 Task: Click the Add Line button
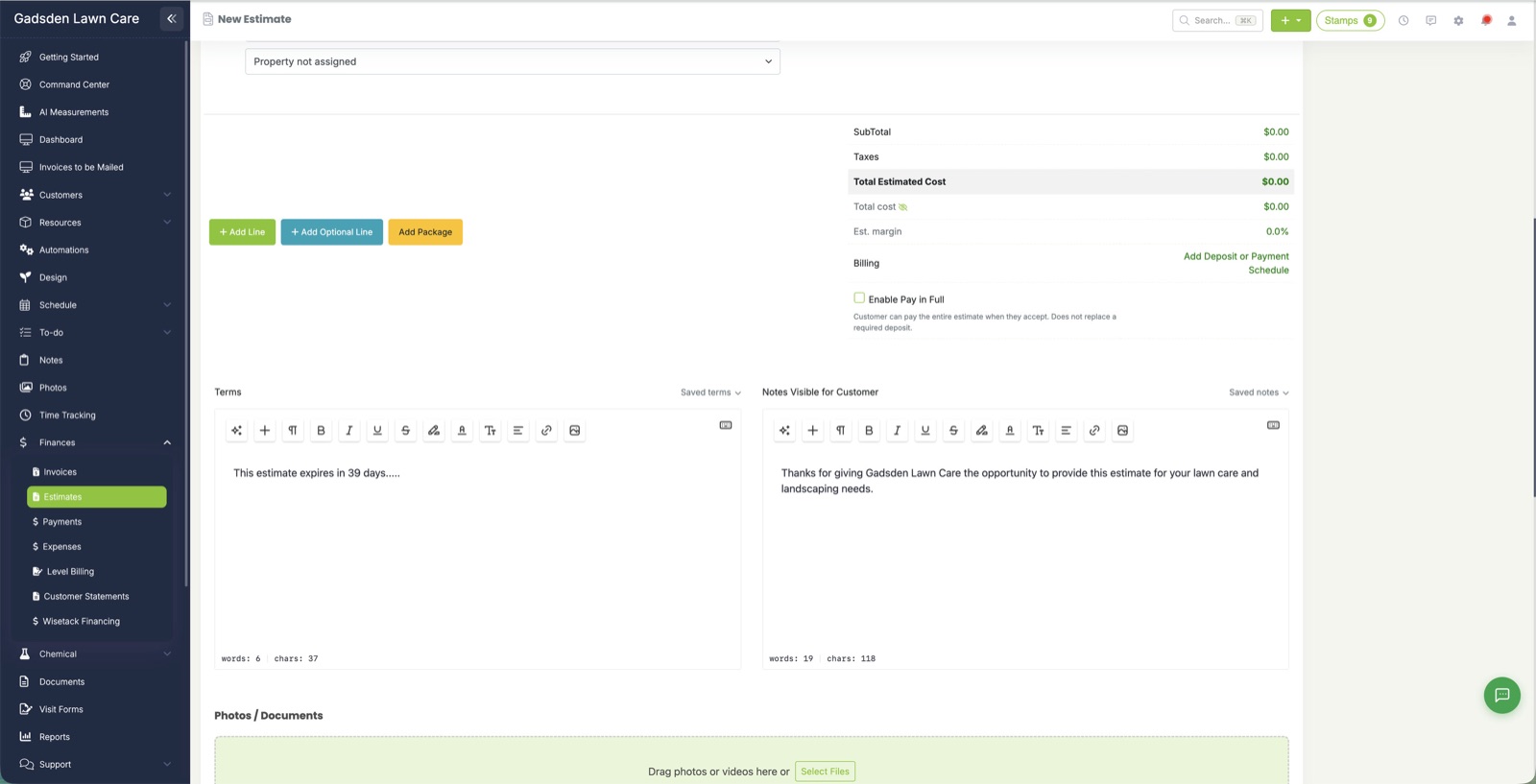pyautogui.click(x=242, y=232)
